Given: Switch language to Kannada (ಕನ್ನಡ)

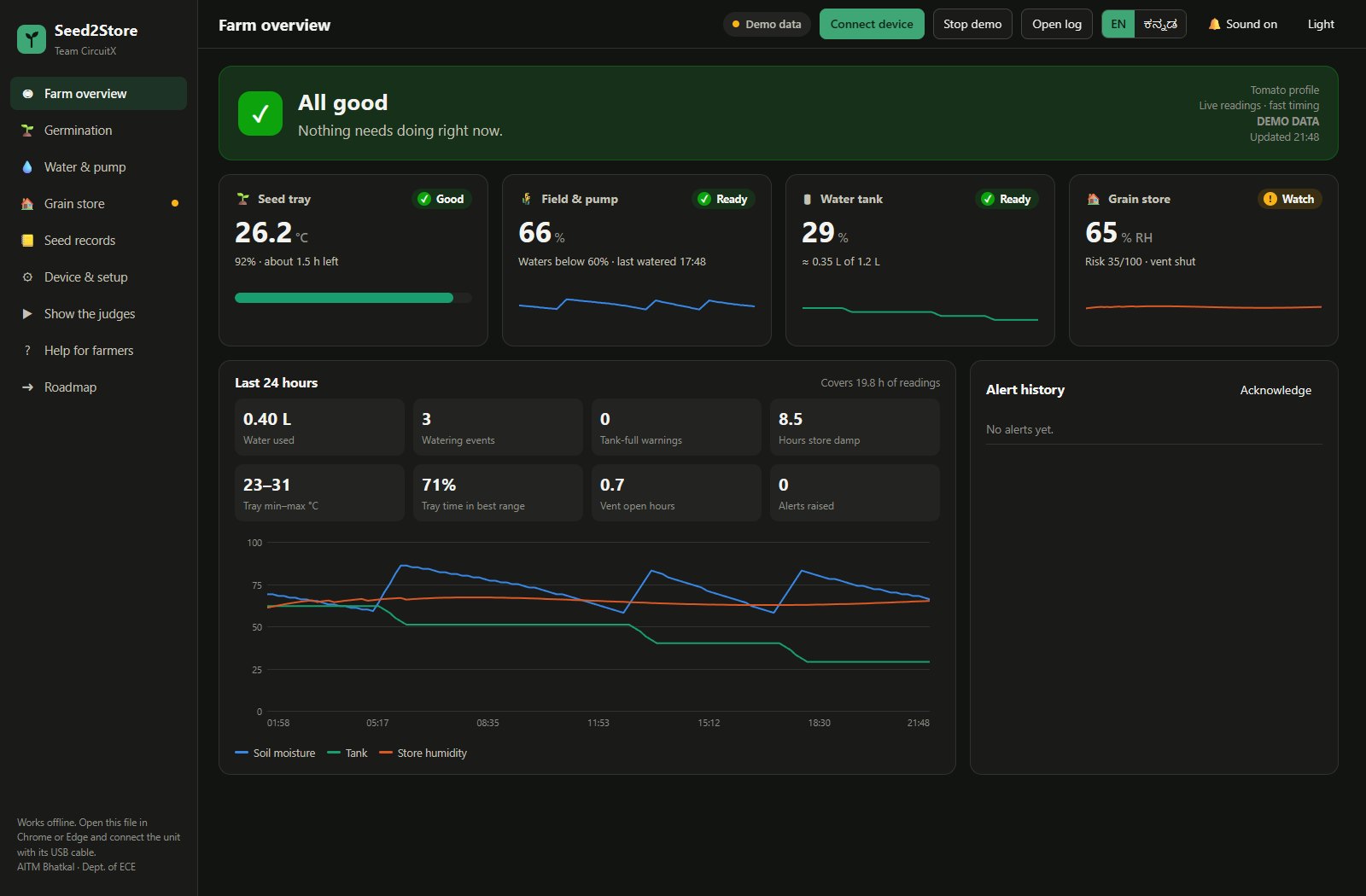Looking at the screenshot, I should point(1160,24).
